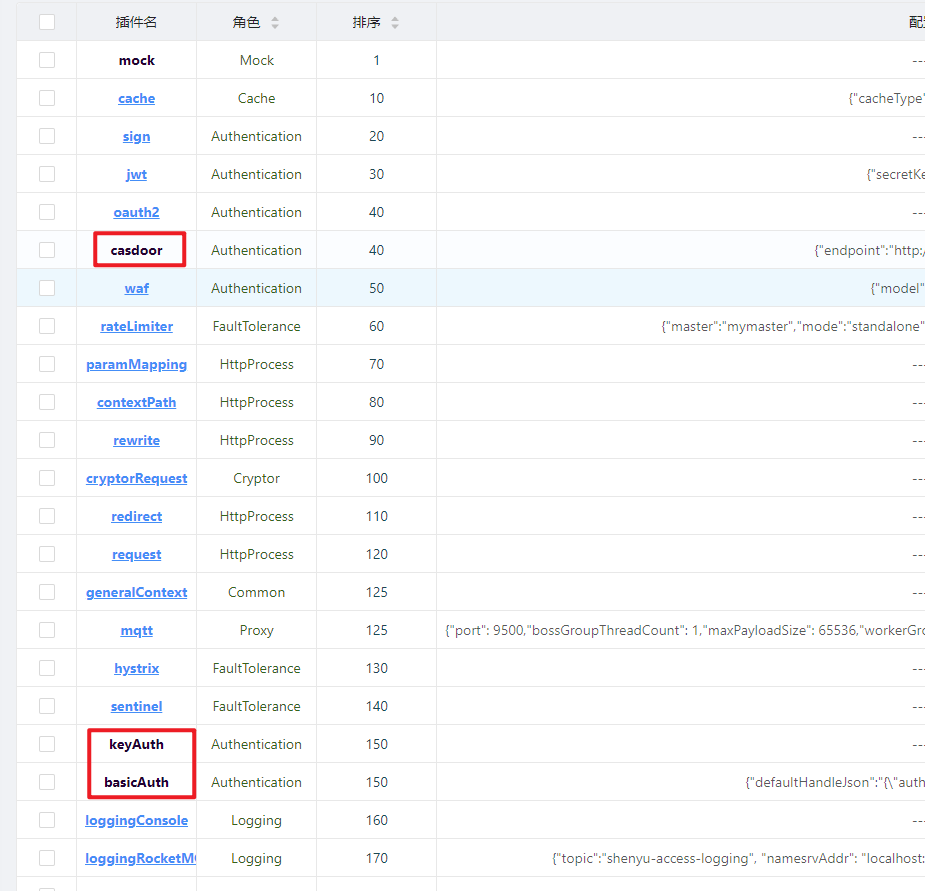Check the loggingConsole row checkbox
Viewport: 925px width, 891px height.
47,820
